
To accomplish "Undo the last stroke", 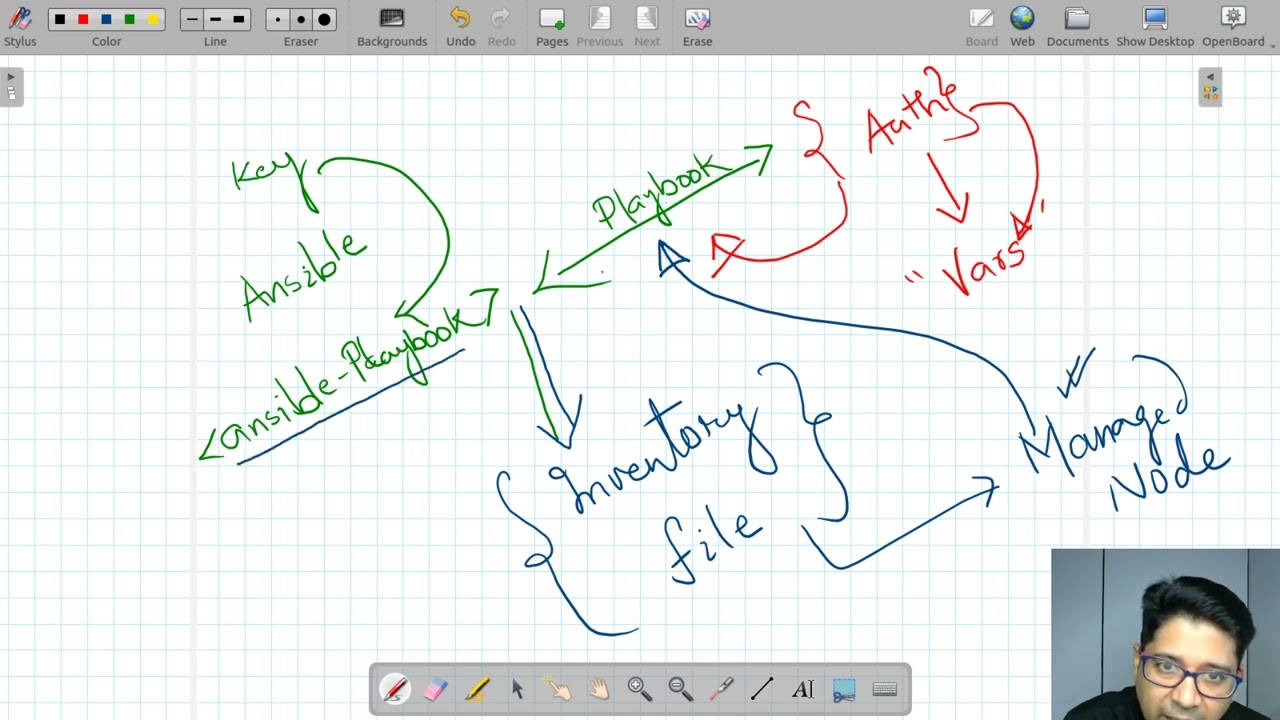I will click(460, 27).
